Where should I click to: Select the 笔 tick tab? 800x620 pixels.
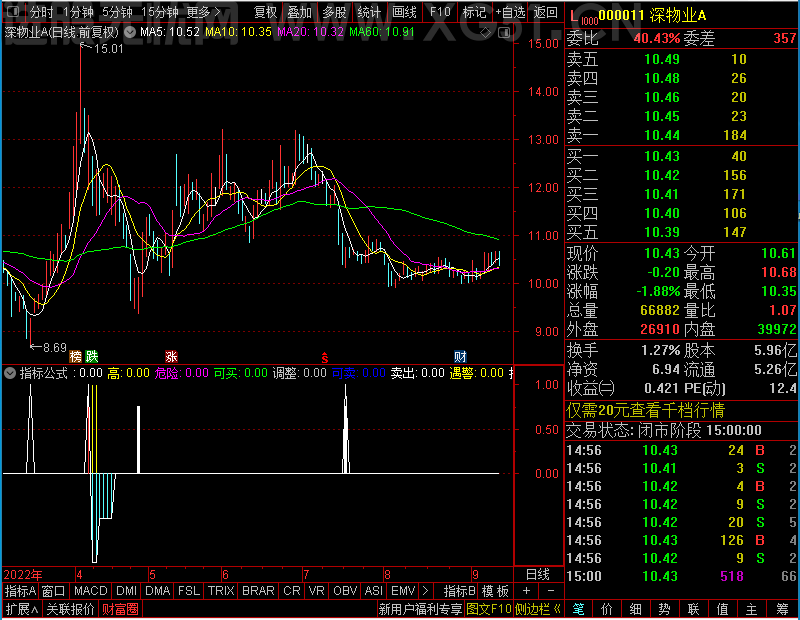578,609
